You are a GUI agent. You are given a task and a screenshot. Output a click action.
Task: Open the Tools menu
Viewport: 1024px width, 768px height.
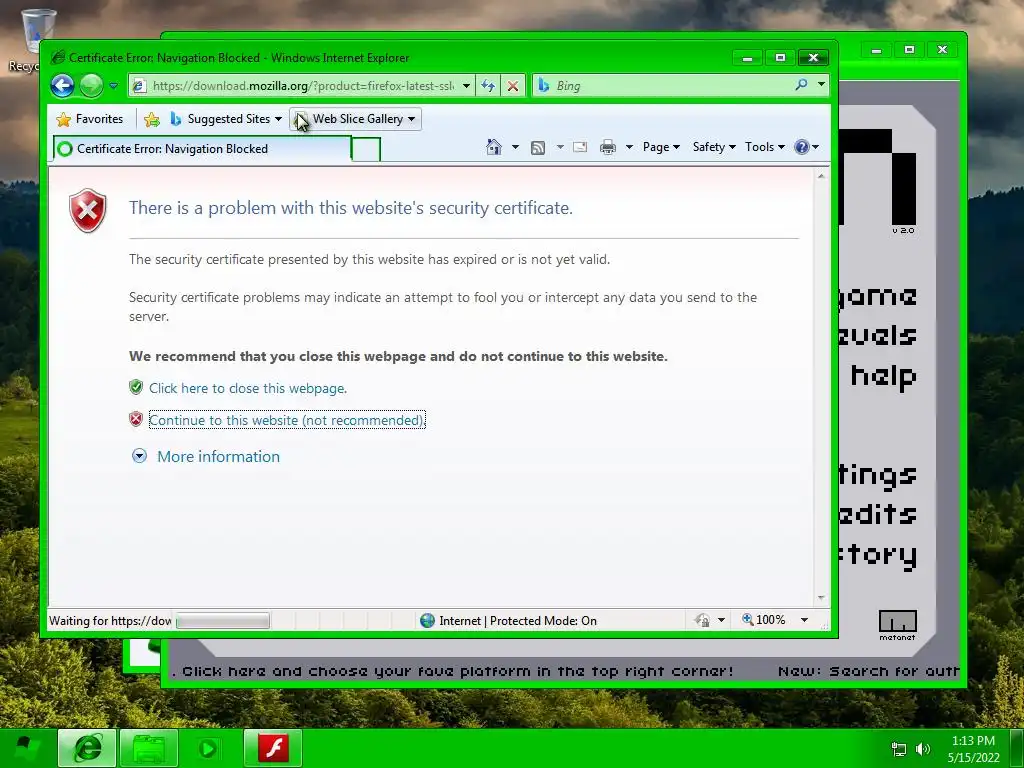point(765,147)
